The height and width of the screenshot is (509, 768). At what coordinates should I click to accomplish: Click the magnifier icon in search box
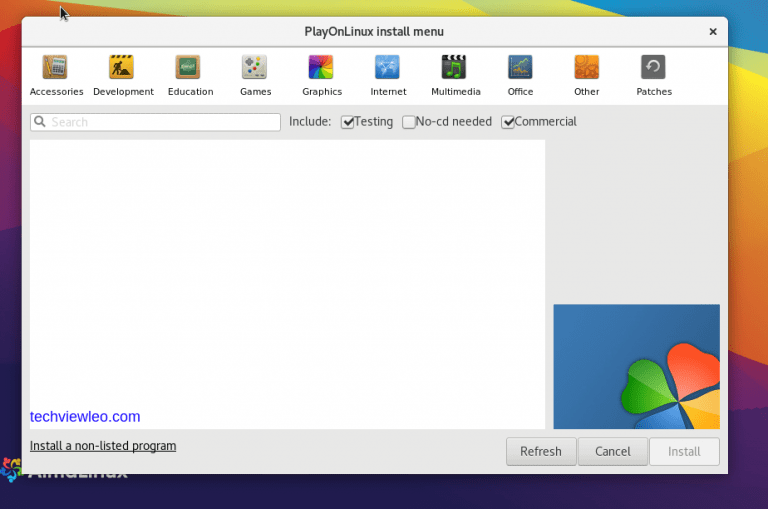40,121
